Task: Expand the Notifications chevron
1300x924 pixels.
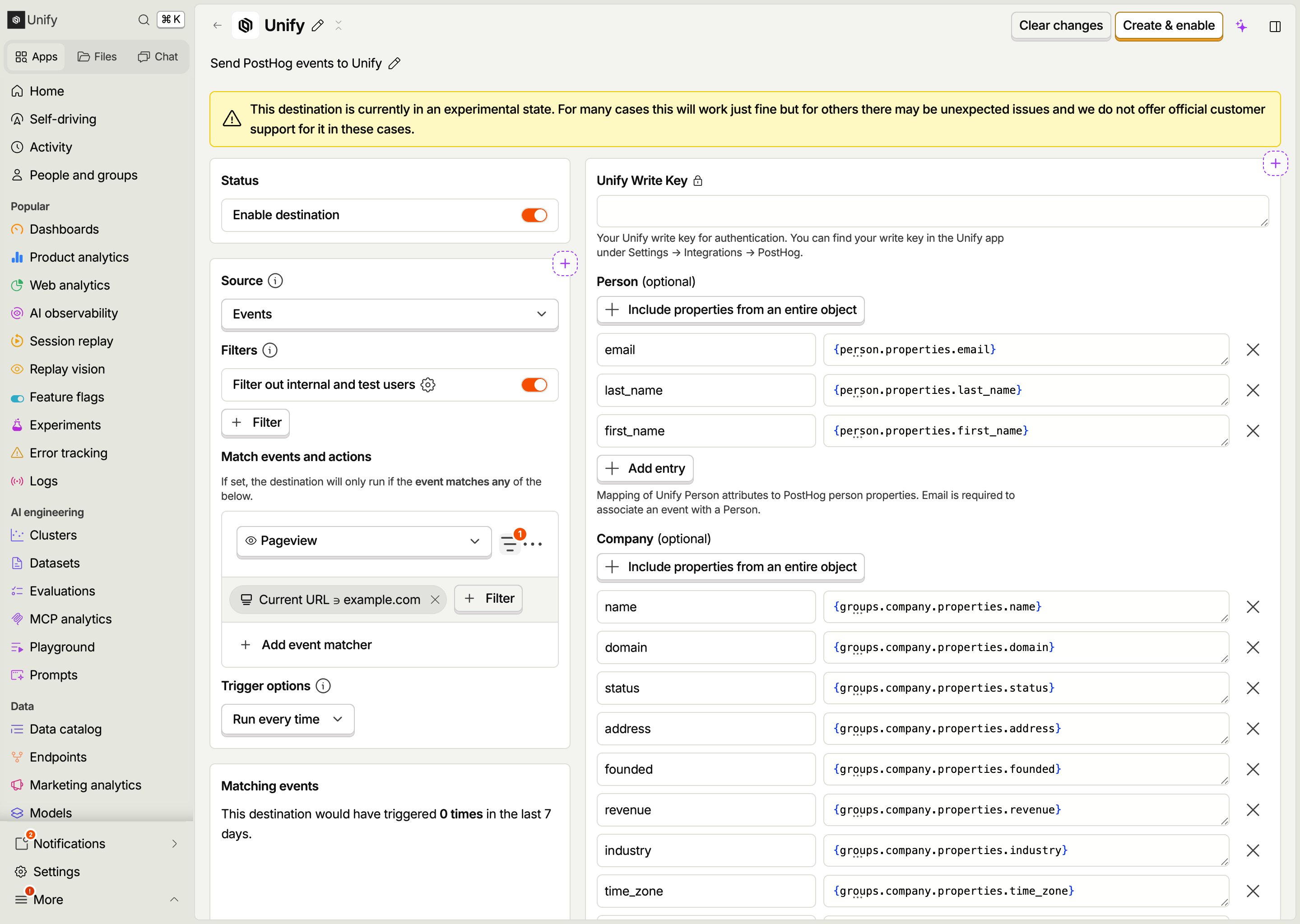Action: click(x=174, y=844)
